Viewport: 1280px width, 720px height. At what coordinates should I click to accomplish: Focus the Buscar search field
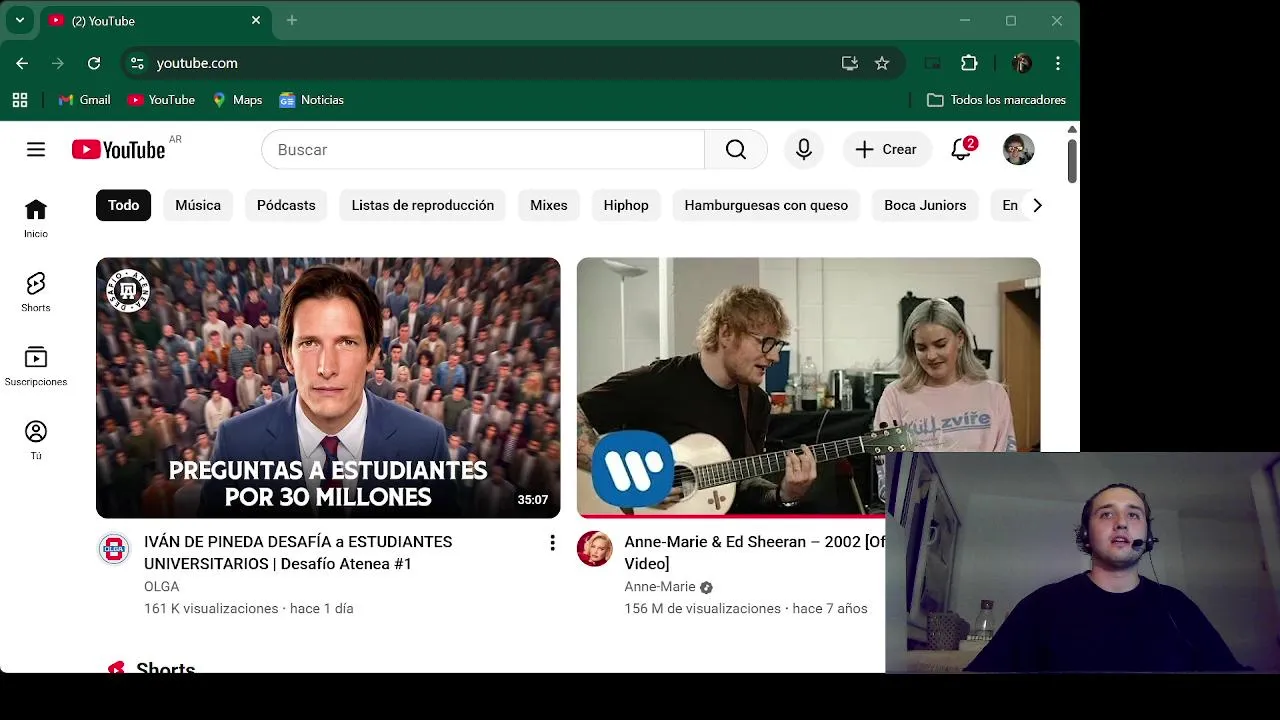(483, 149)
